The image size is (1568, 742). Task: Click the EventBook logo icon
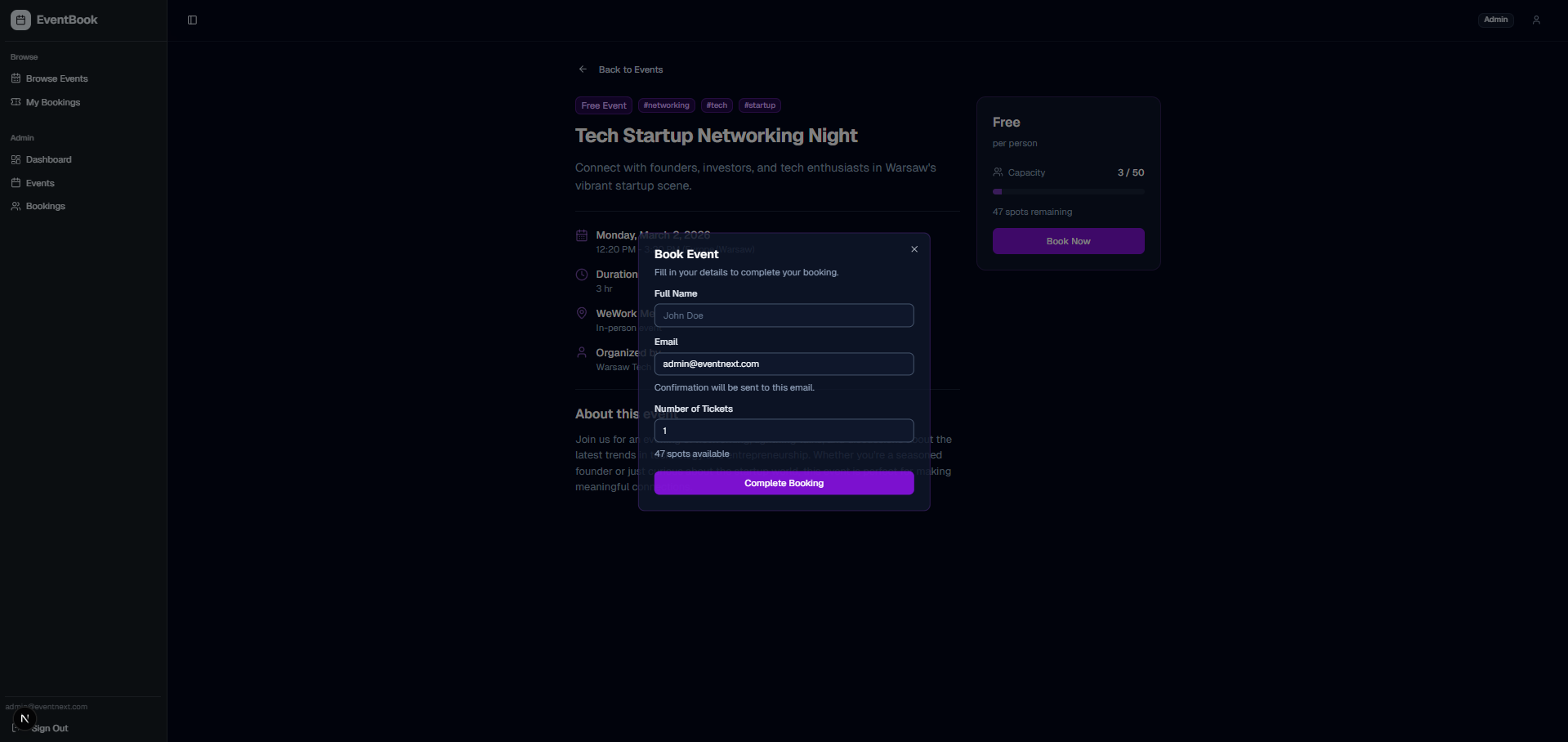pos(20,20)
